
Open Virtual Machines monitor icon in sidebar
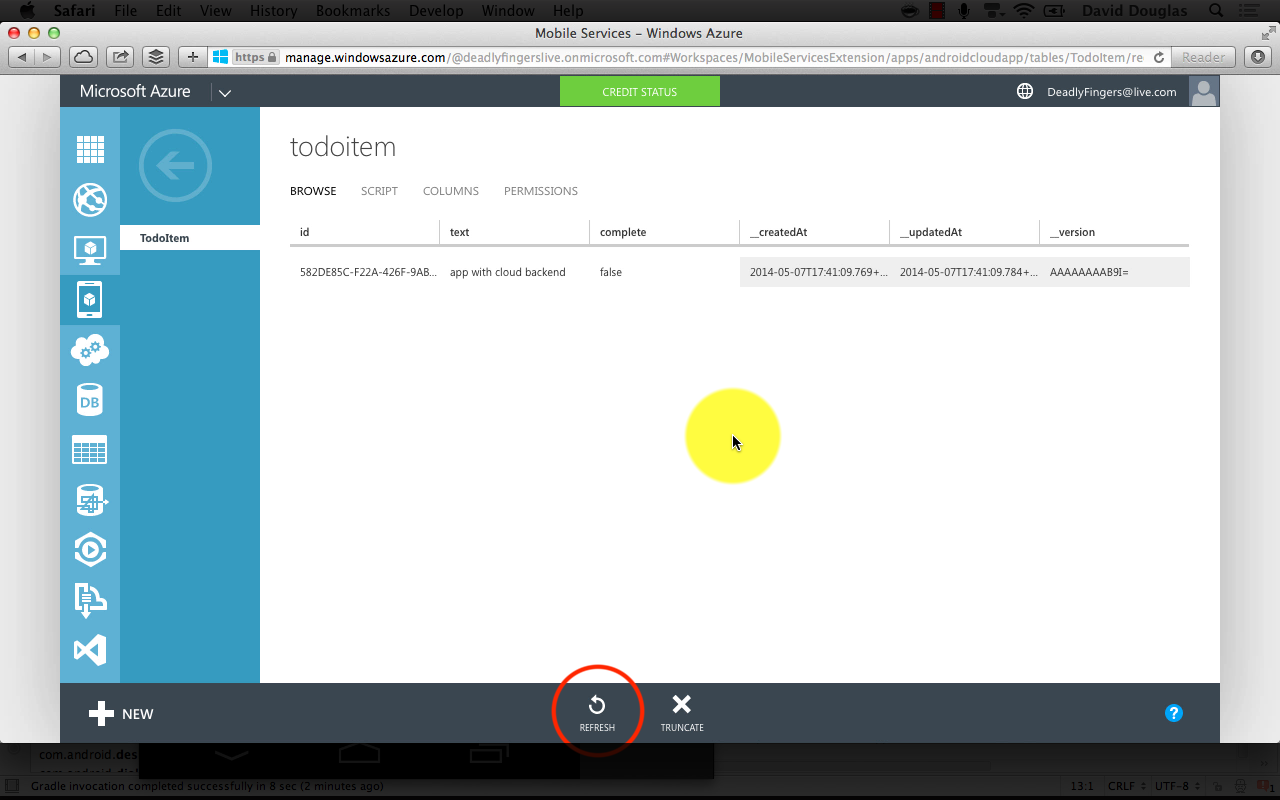(90, 250)
